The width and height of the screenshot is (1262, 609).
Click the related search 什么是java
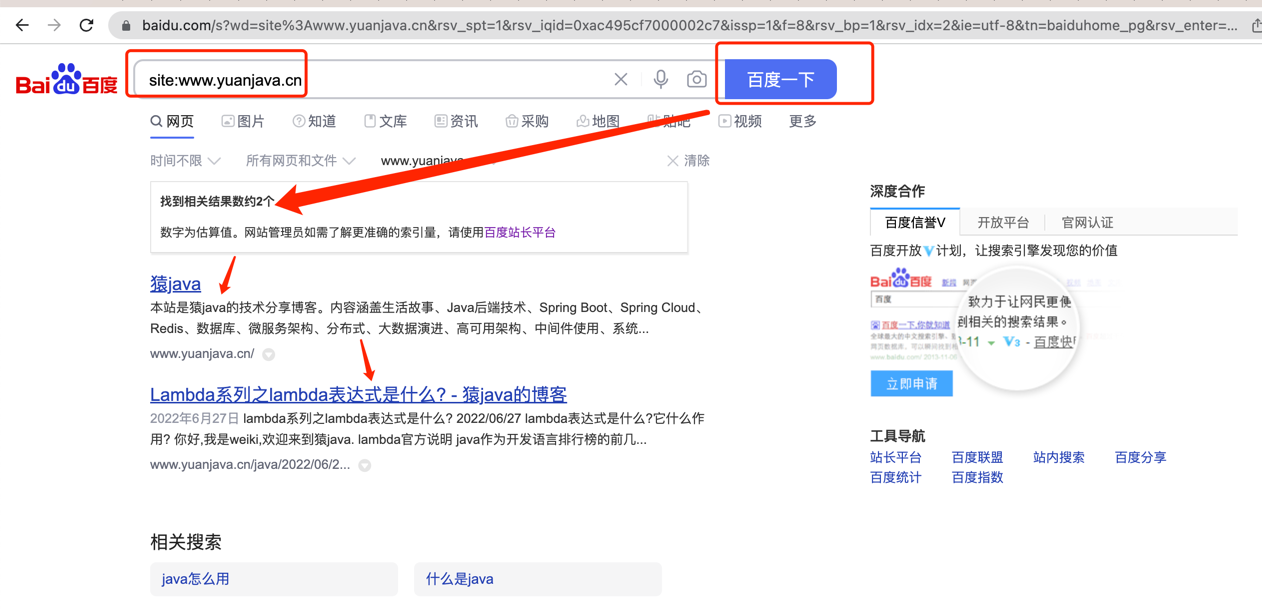538,579
